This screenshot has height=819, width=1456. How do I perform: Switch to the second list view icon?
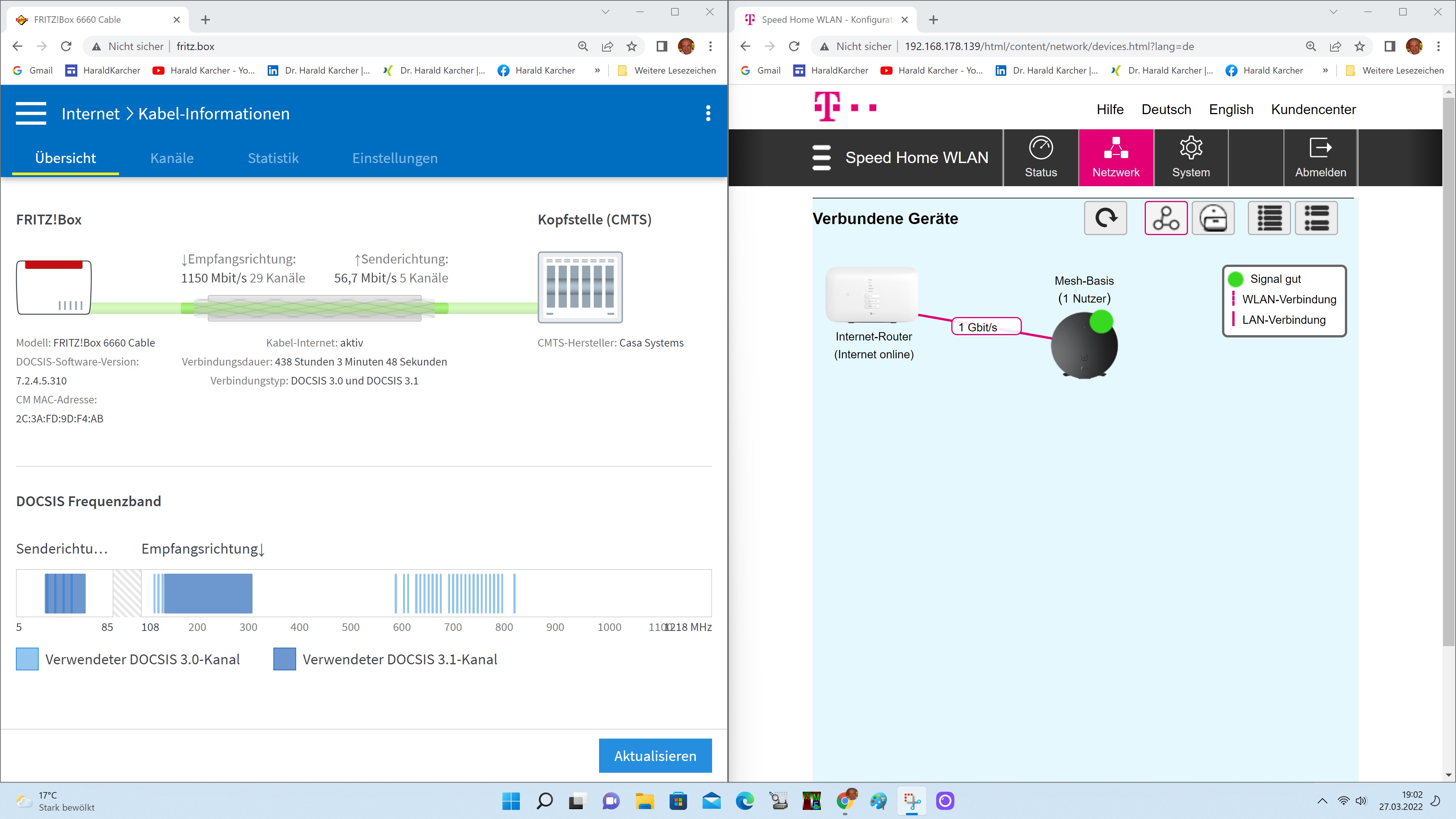coord(1316,218)
